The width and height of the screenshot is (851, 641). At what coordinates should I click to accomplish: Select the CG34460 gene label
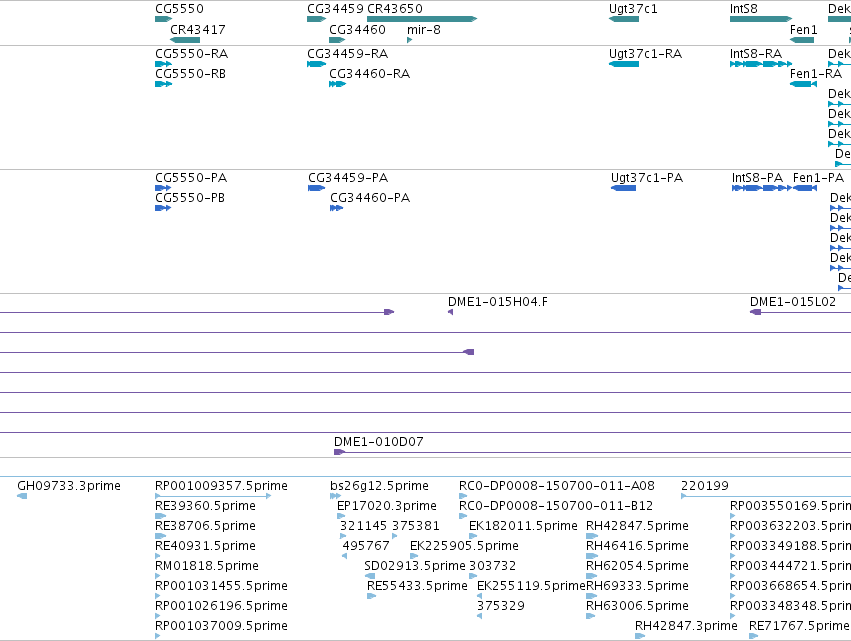tap(357, 30)
